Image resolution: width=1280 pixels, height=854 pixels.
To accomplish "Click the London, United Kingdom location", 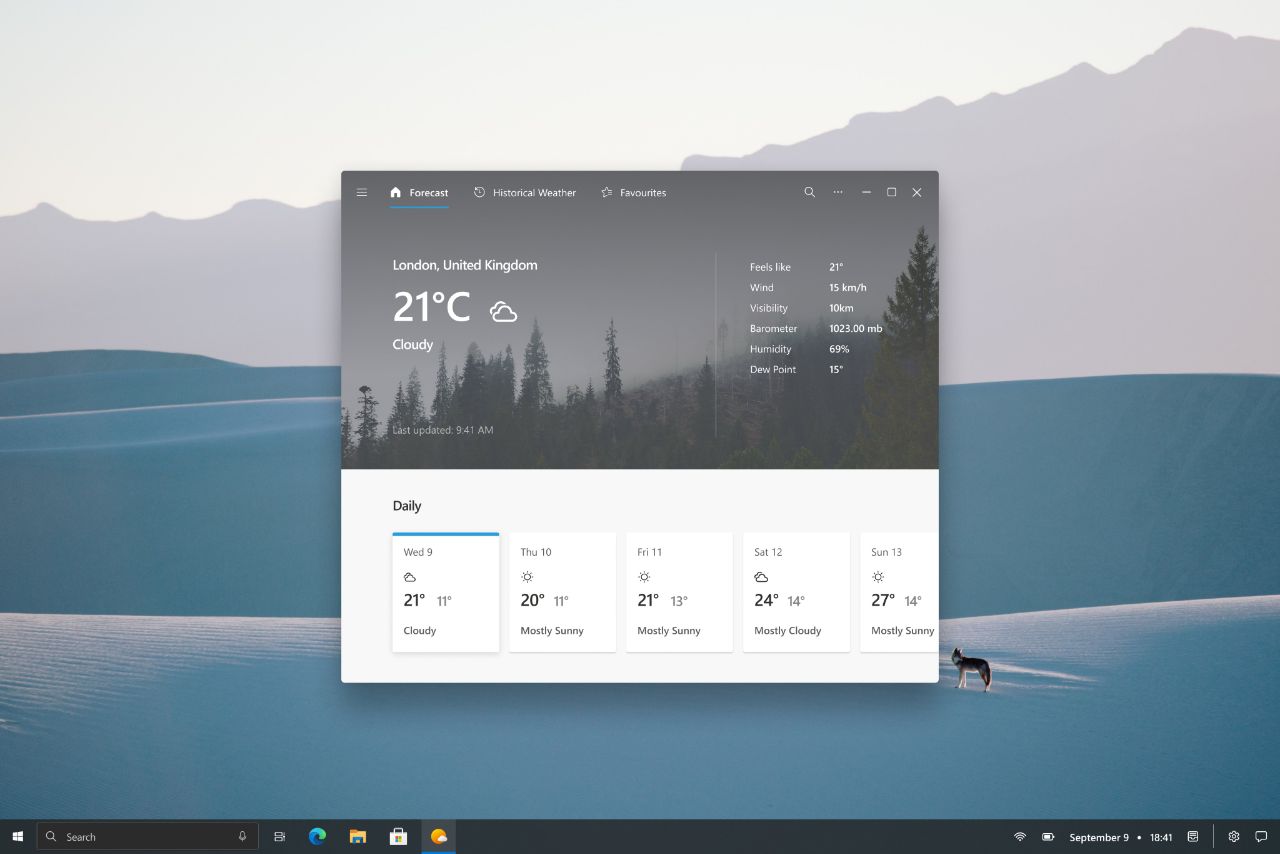I will (x=465, y=265).
